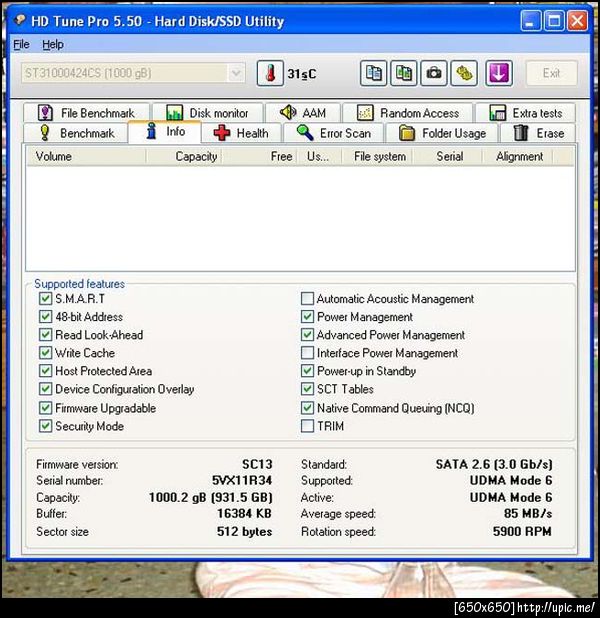The image size is (600, 618).
Task: Save screenshot with the camera icon
Action: pos(434,73)
